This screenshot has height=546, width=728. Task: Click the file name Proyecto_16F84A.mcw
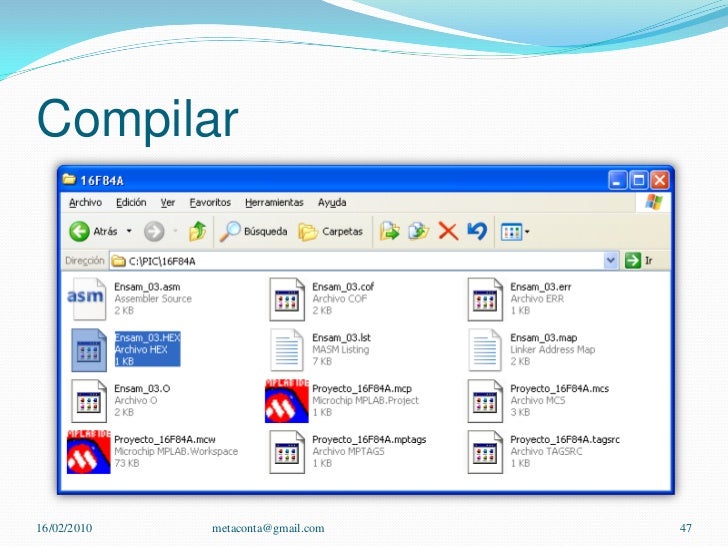click(x=165, y=439)
